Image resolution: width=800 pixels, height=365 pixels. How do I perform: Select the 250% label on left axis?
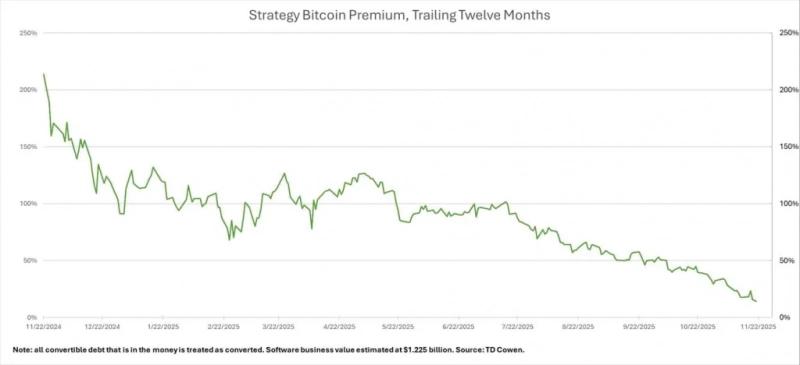pyautogui.click(x=29, y=33)
